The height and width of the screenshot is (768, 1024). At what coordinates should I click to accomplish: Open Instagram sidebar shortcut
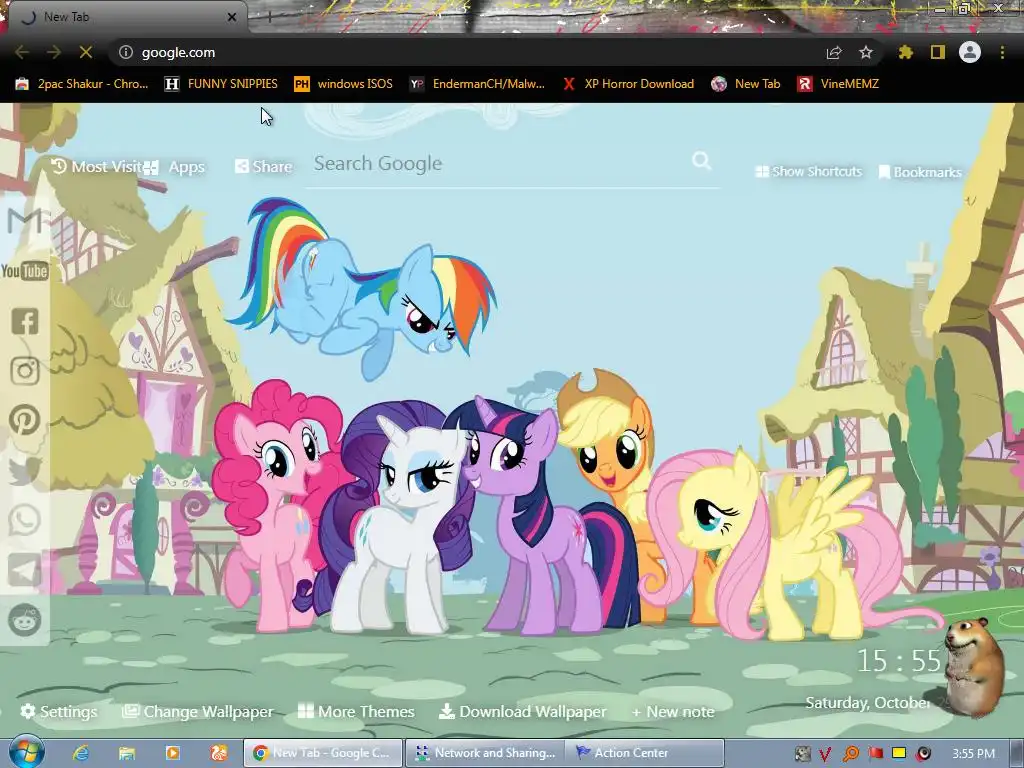[25, 370]
